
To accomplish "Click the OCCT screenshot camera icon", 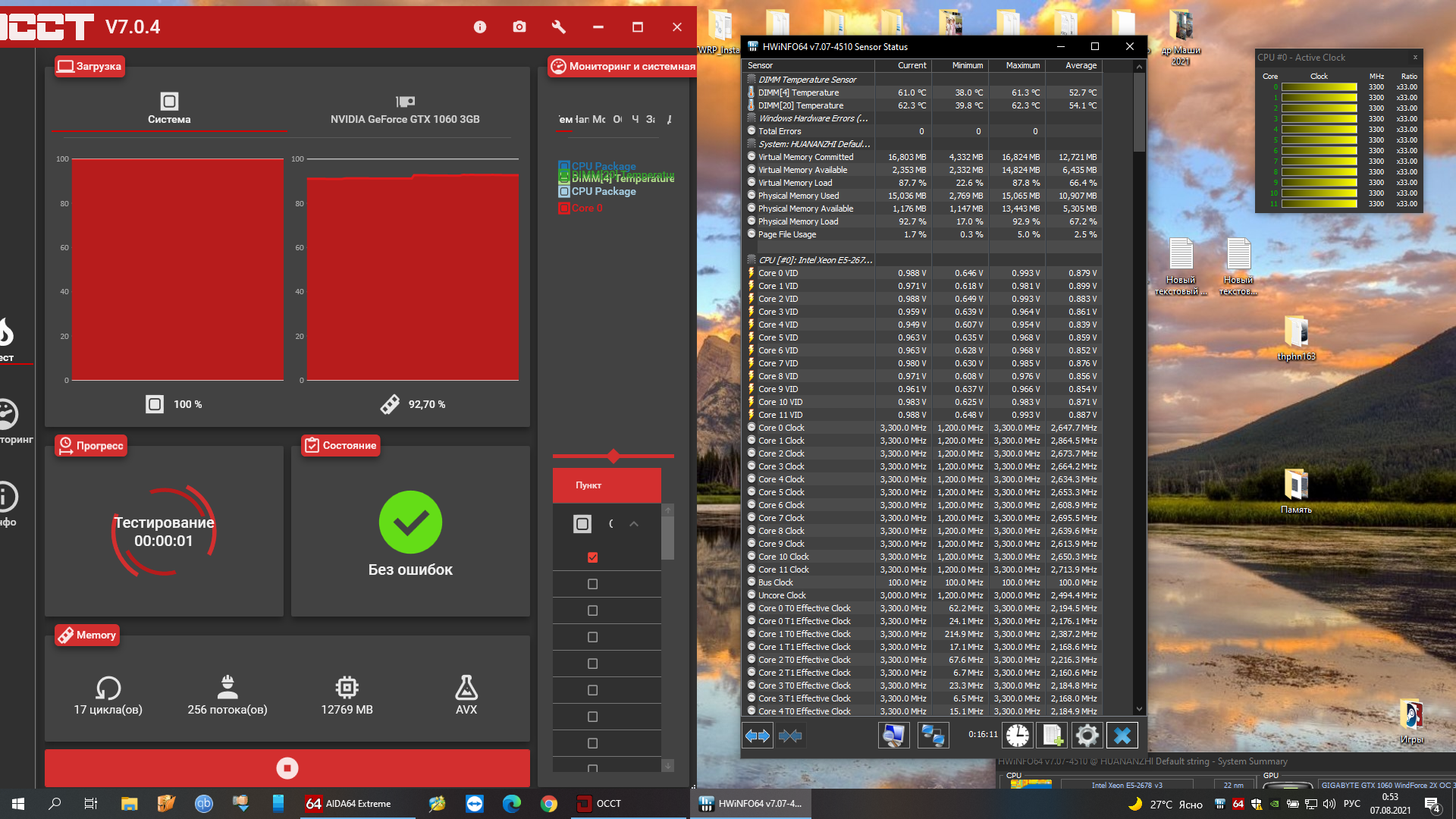I will pyautogui.click(x=519, y=27).
